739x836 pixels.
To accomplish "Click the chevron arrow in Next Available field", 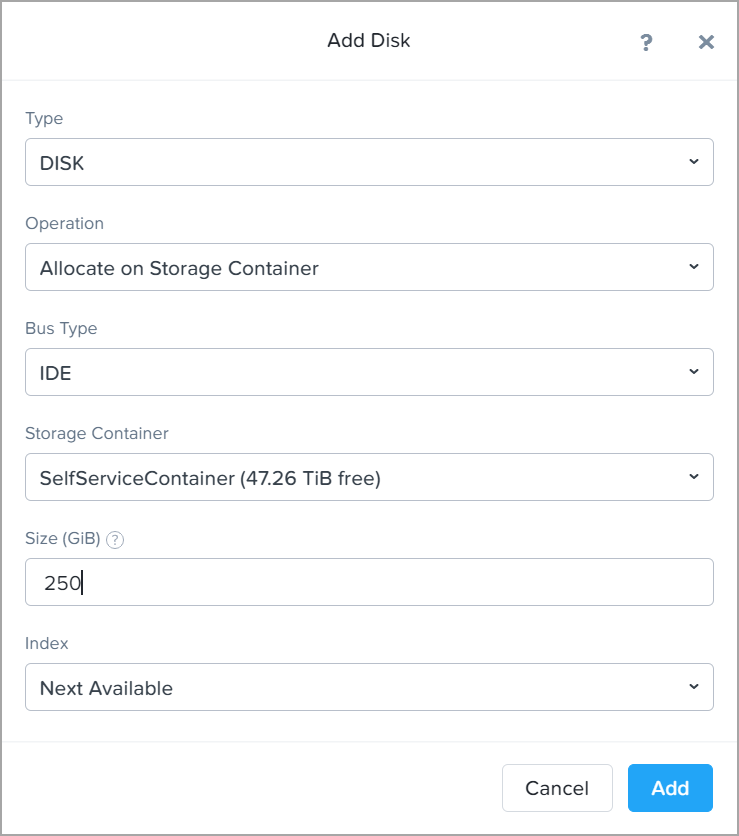I will [694, 686].
